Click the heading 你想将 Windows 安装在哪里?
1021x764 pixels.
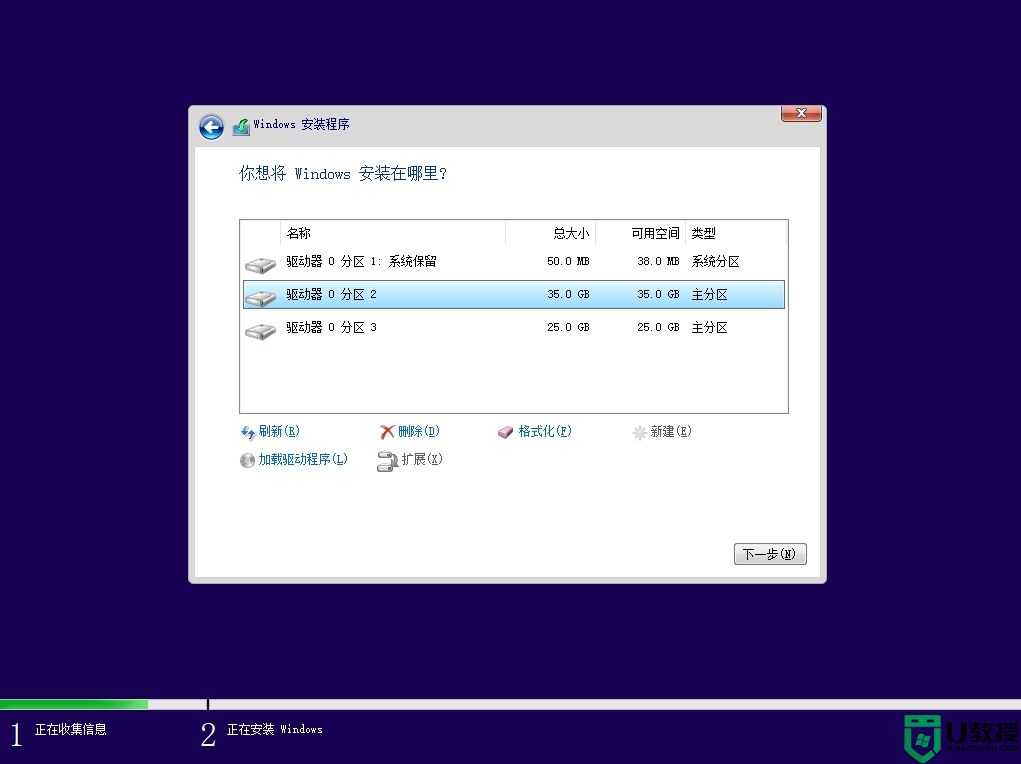343,174
